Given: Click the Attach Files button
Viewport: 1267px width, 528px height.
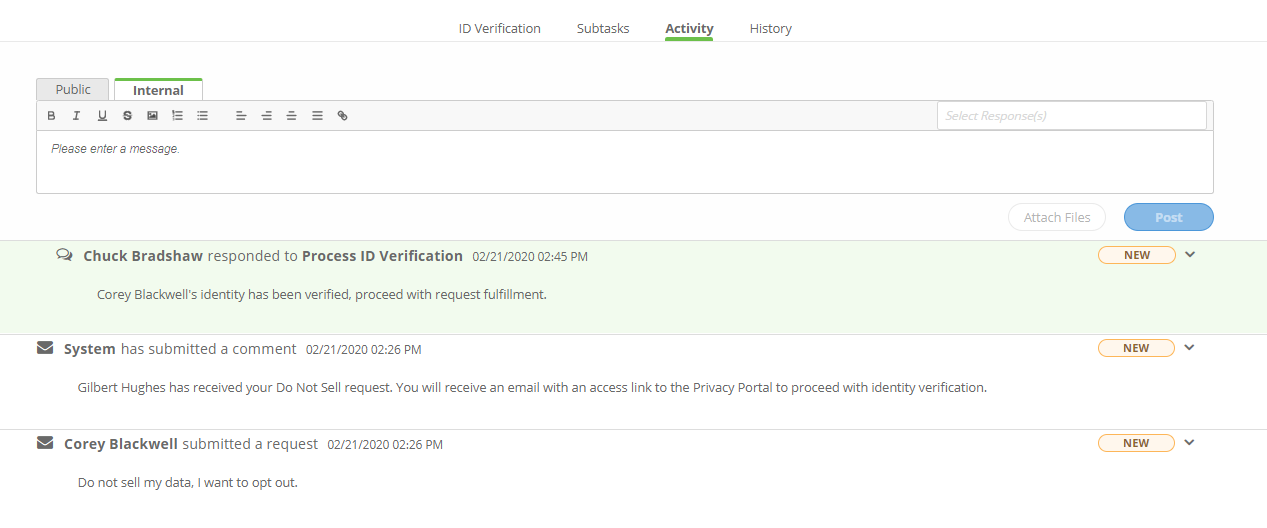Looking at the screenshot, I should coord(1057,217).
